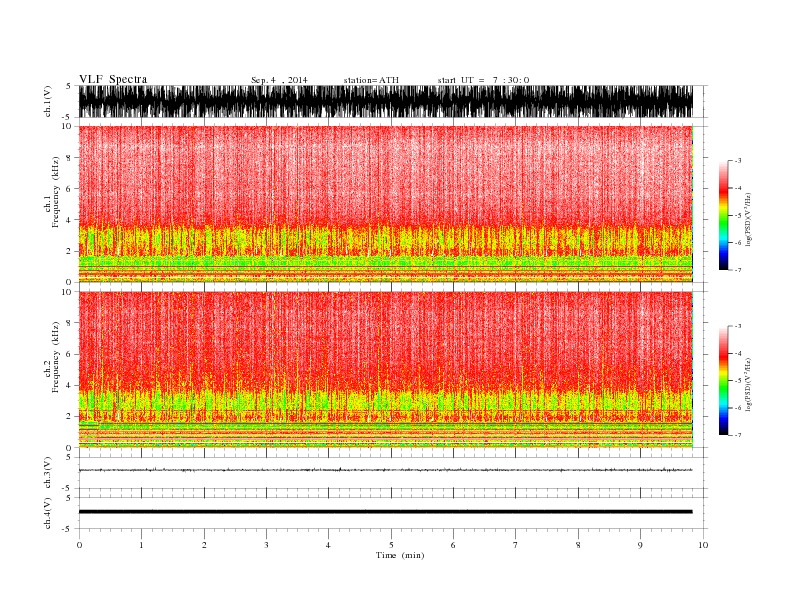Click the "4" tick on time axis
Viewport: 792px width, 612px height.
[328, 545]
